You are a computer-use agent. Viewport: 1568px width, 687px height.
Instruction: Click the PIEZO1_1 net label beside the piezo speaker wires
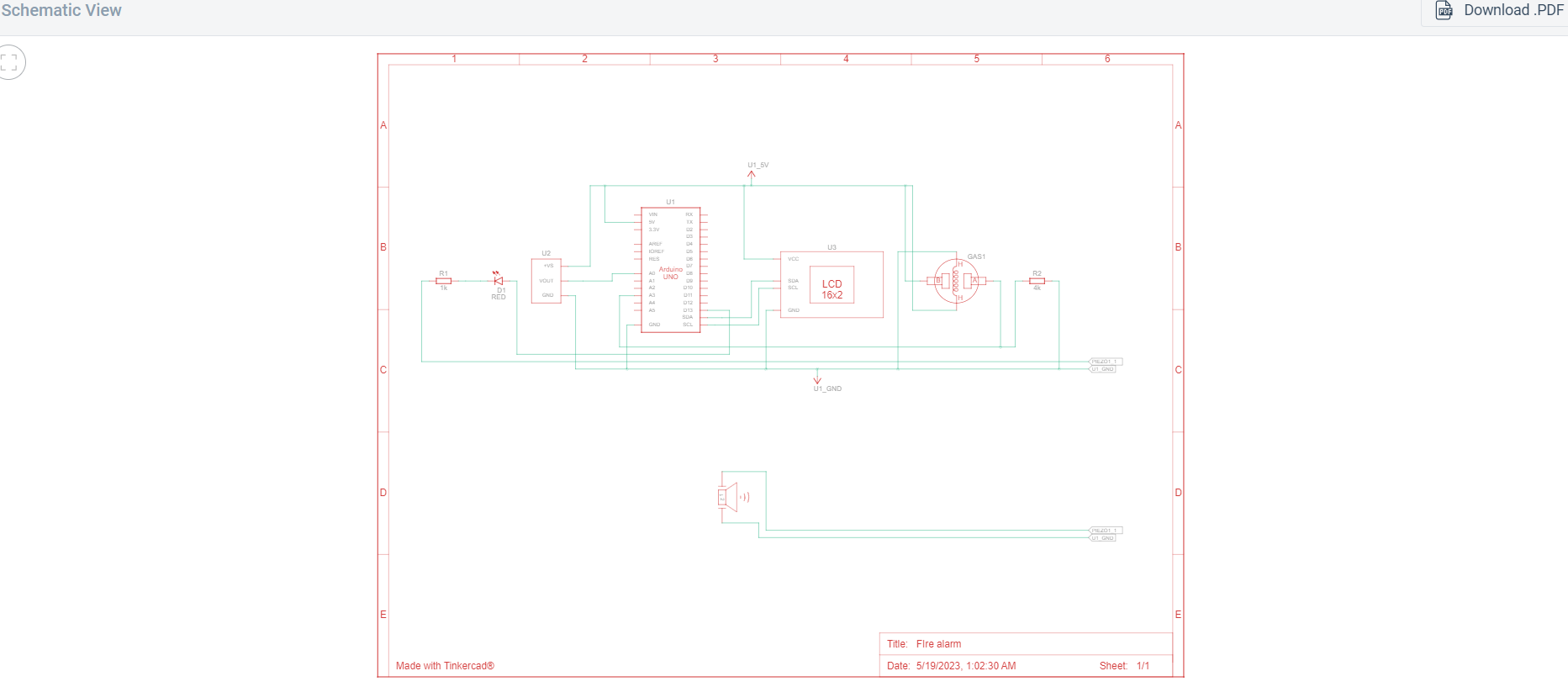coord(1106,531)
